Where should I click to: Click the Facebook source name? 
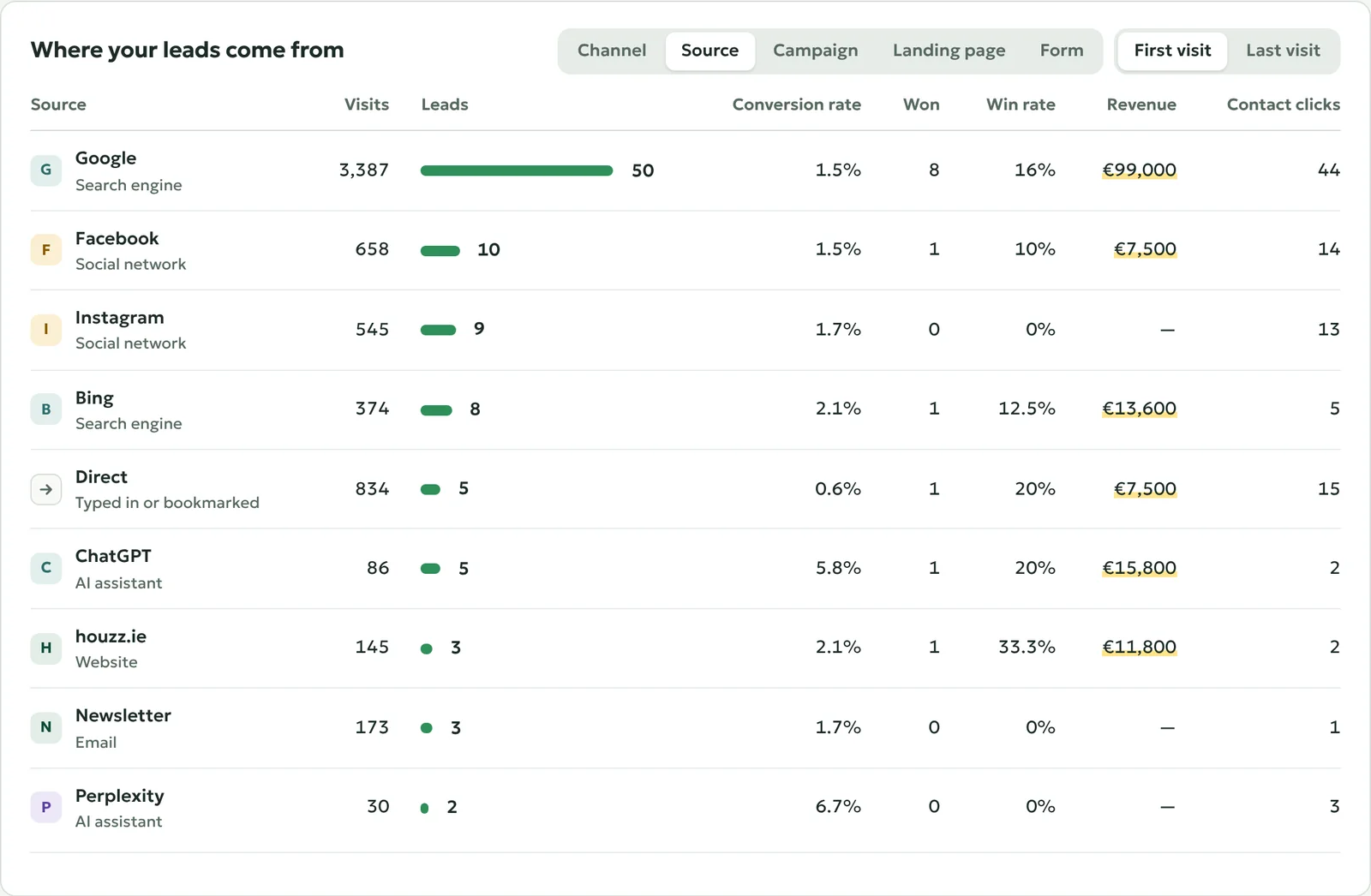coord(117,238)
